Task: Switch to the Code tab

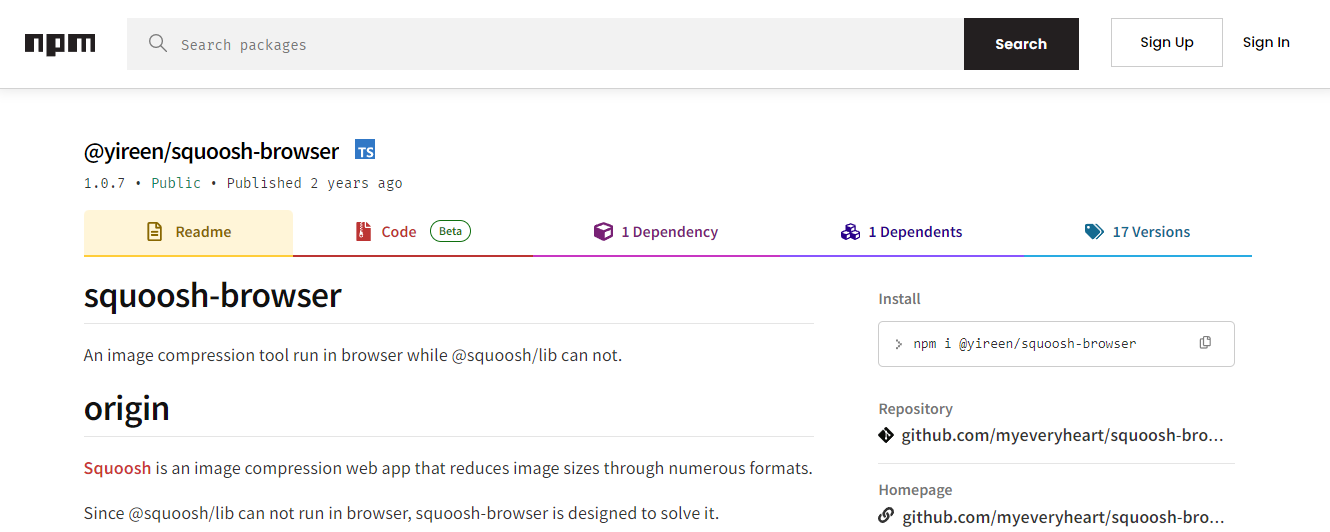Action: [412, 233]
